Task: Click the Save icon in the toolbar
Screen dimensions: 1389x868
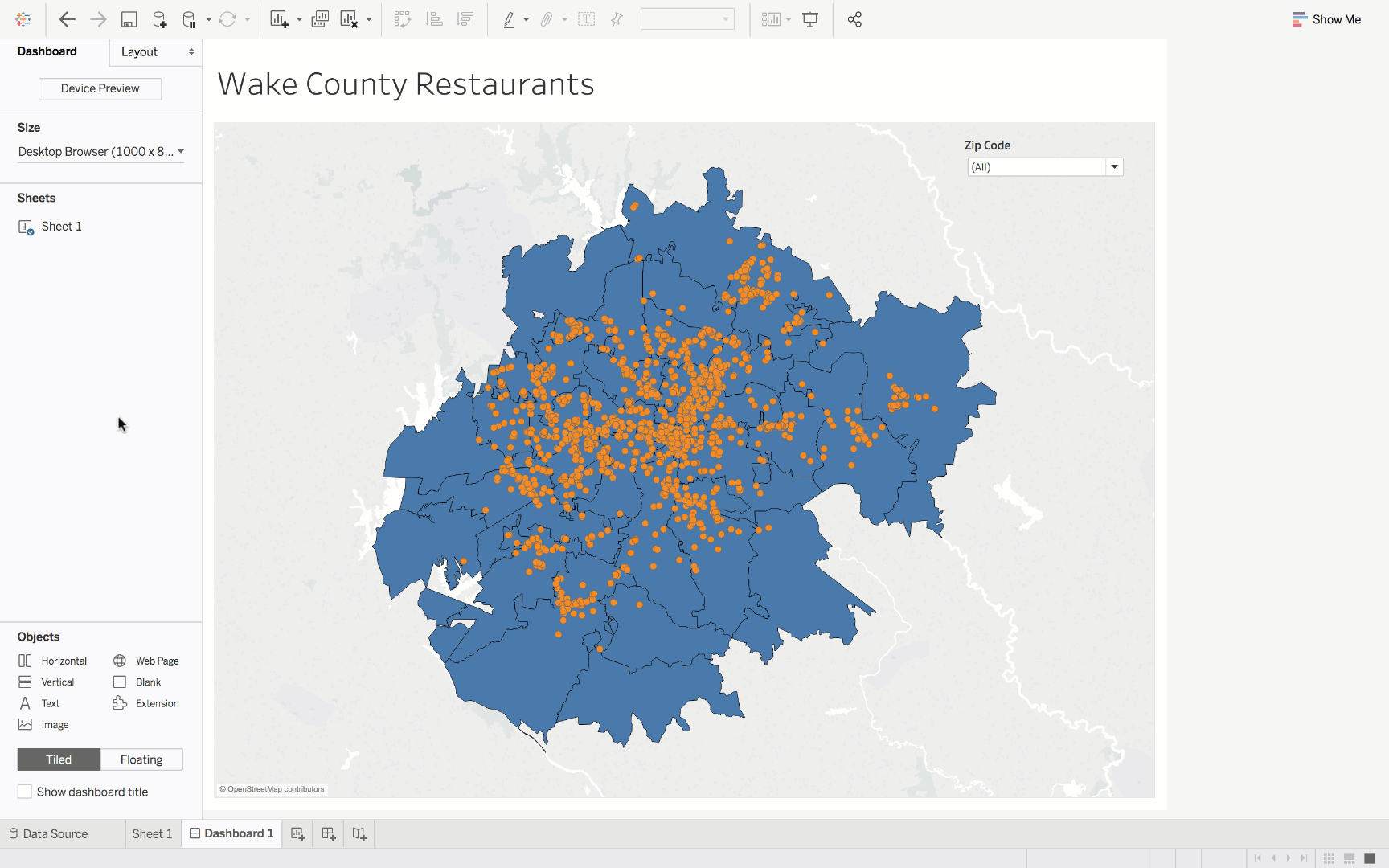Action: (x=129, y=18)
